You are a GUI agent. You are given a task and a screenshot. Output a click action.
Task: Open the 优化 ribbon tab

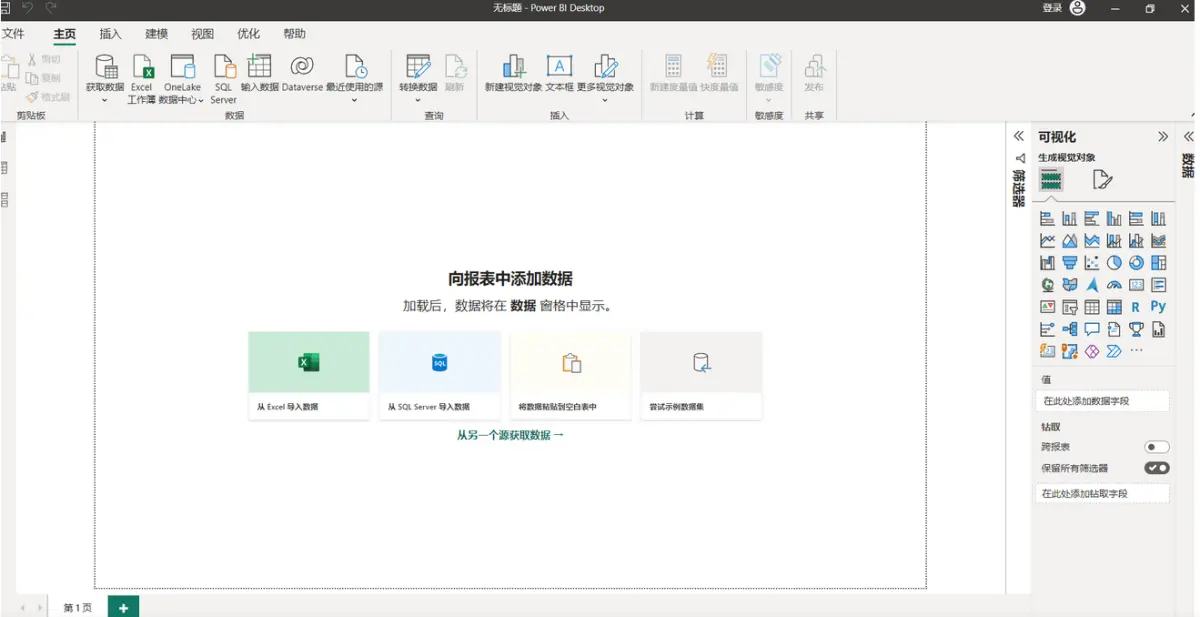[x=248, y=34]
